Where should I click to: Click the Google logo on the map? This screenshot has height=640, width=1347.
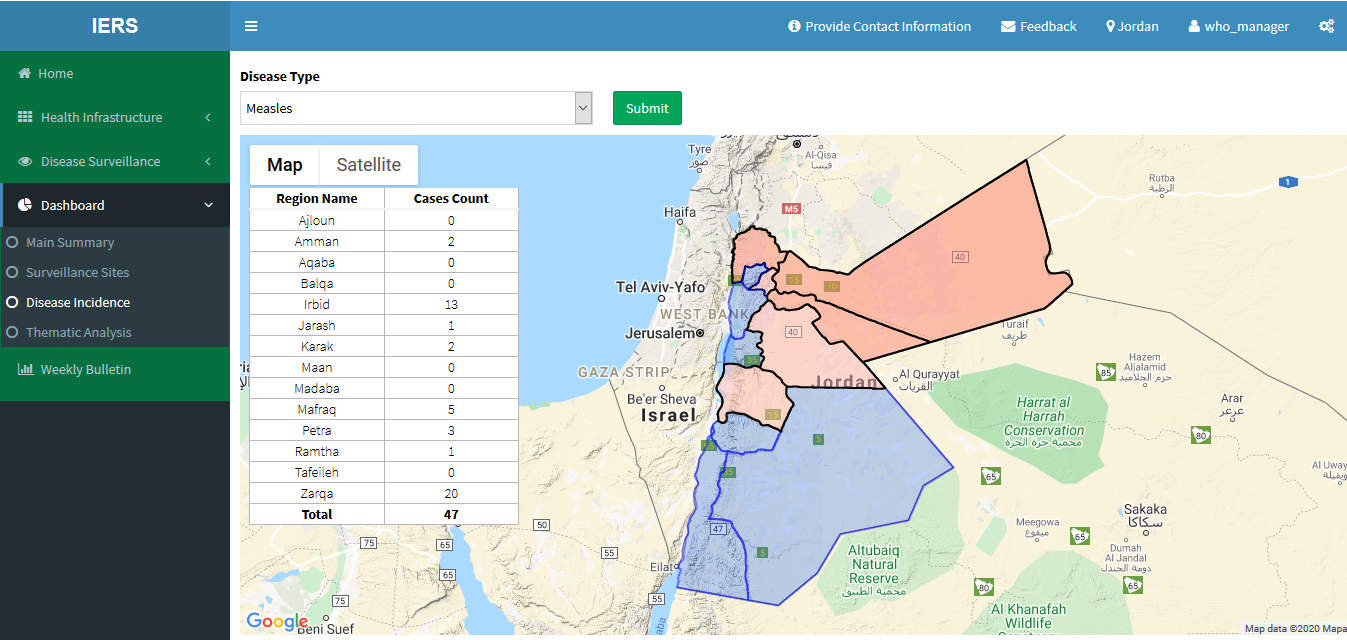pyautogui.click(x=277, y=622)
